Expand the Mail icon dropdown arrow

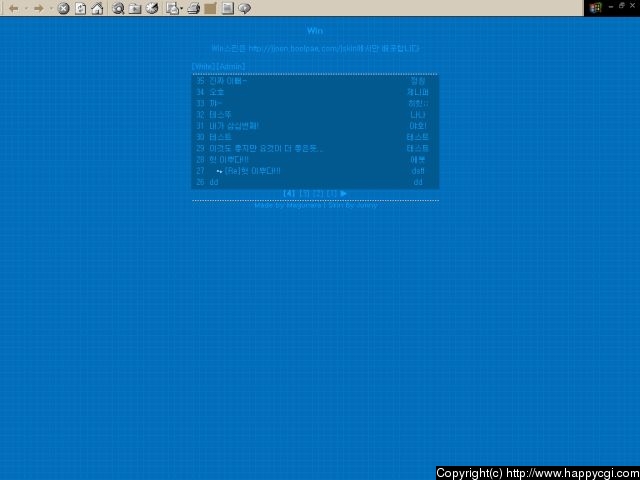pyautogui.click(x=182, y=9)
